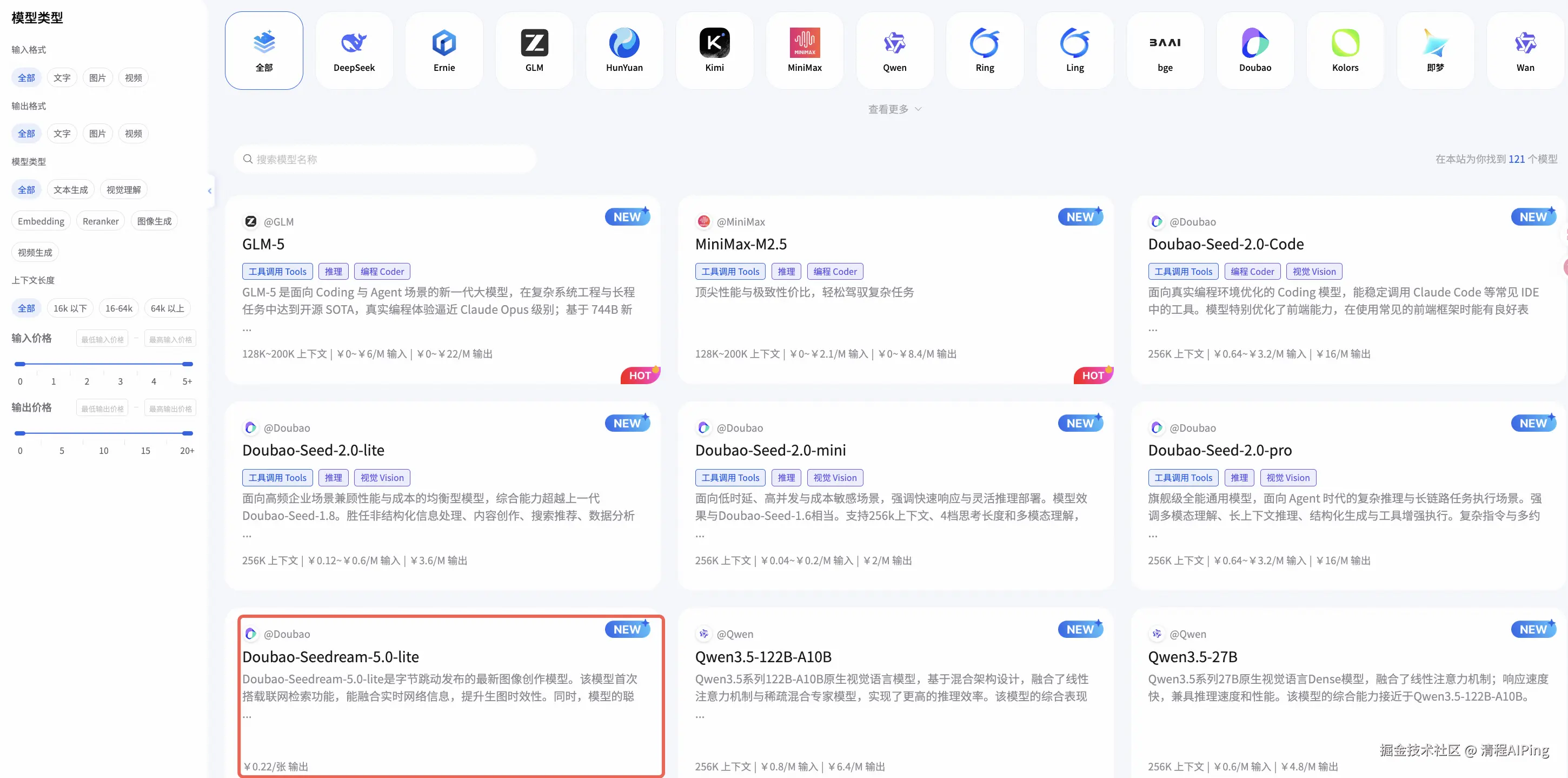Filter context length by 16-64k
Image resolution: width=1568 pixels, height=778 pixels.
point(119,308)
